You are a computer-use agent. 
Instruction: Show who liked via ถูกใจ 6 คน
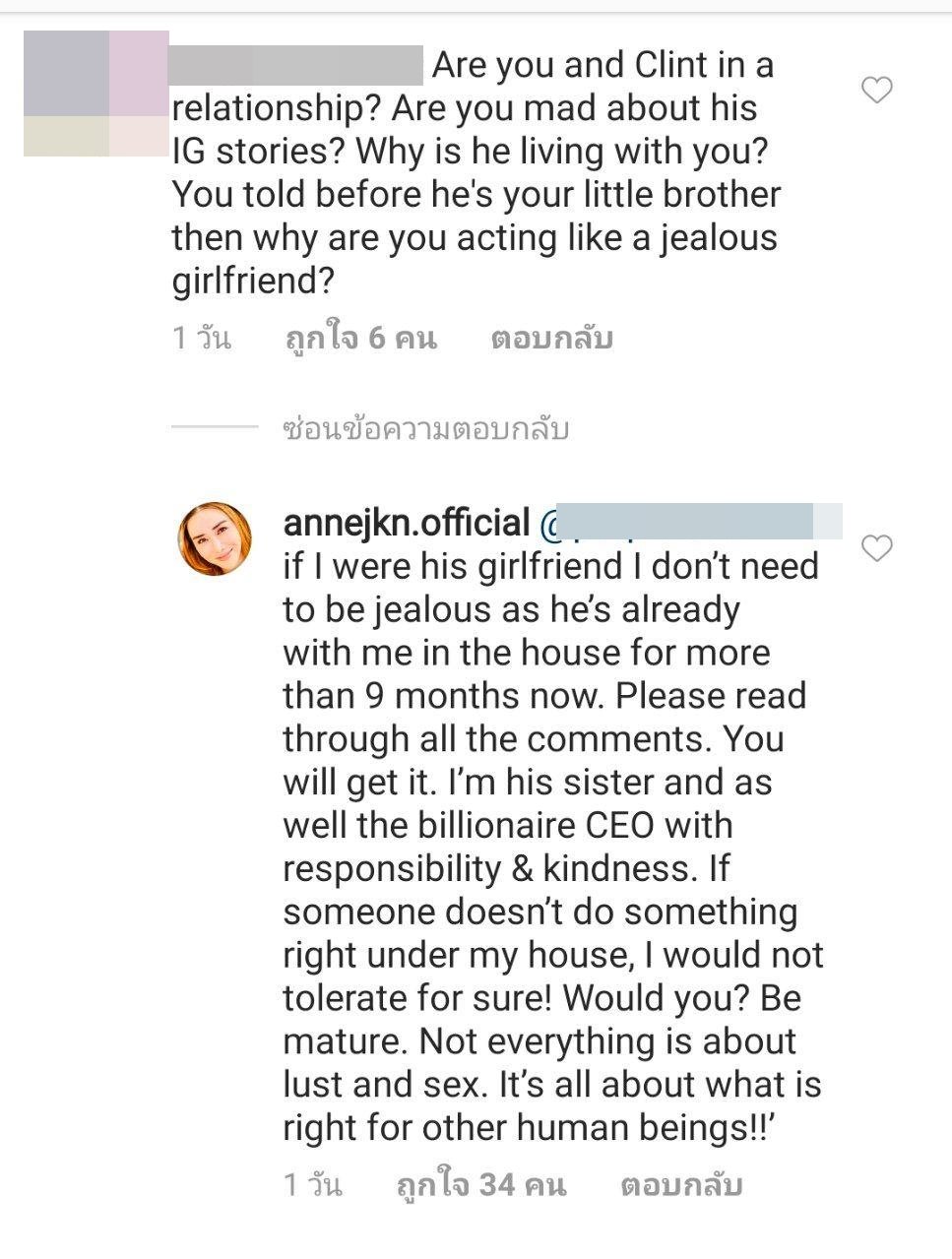click(x=360, y=339)
